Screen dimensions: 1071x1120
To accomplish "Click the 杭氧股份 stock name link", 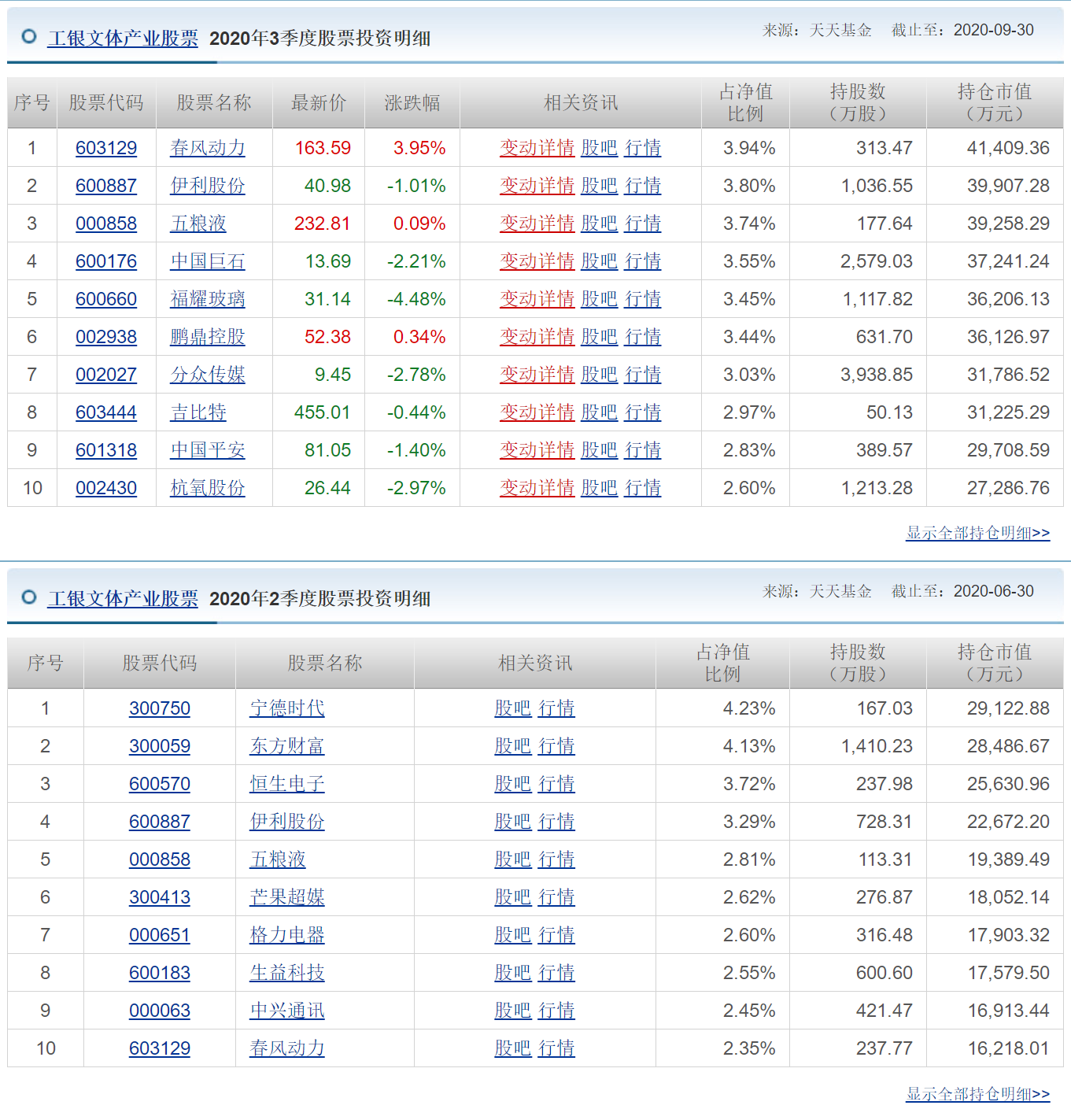I will (208, 488).
